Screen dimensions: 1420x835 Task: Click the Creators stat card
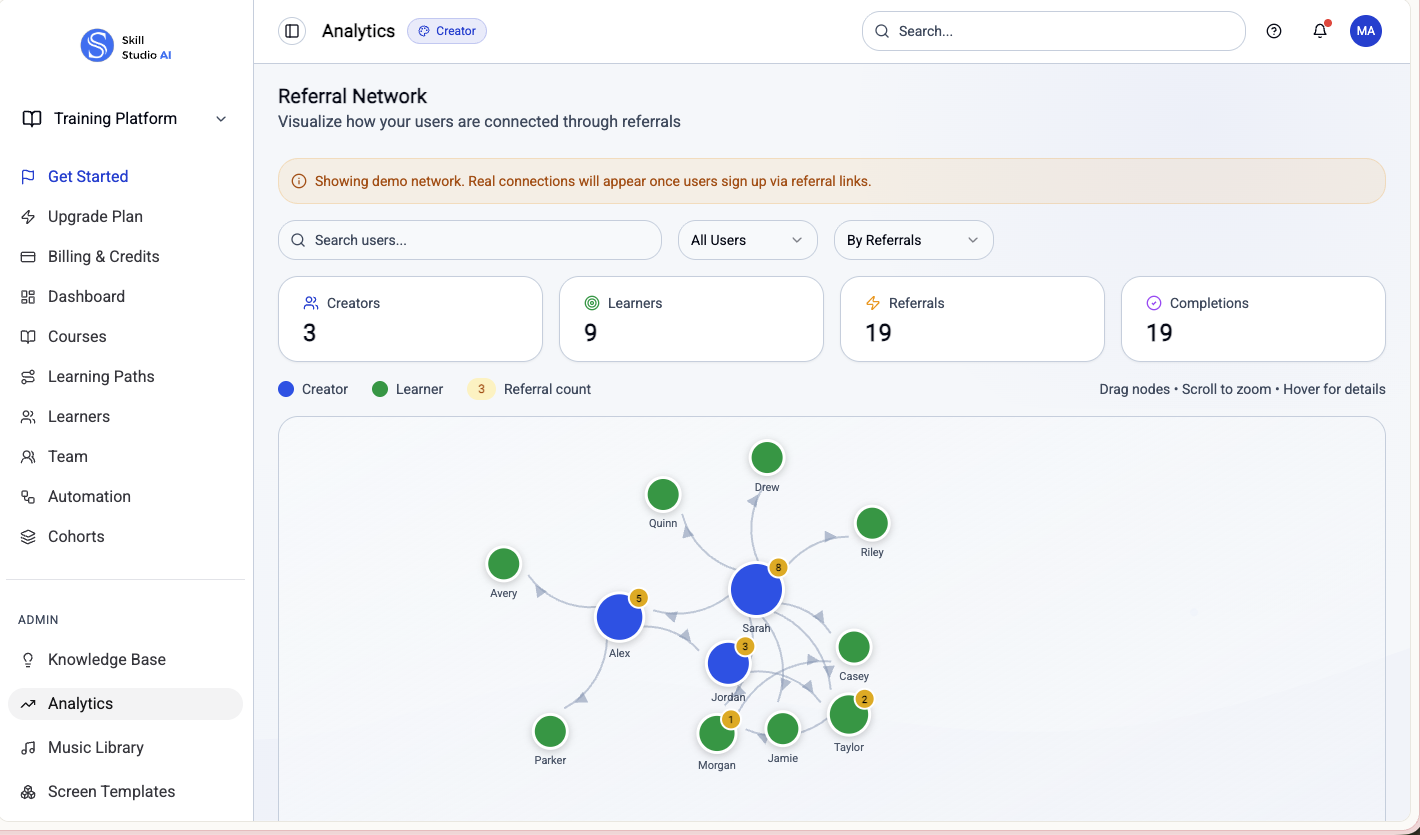410,319
